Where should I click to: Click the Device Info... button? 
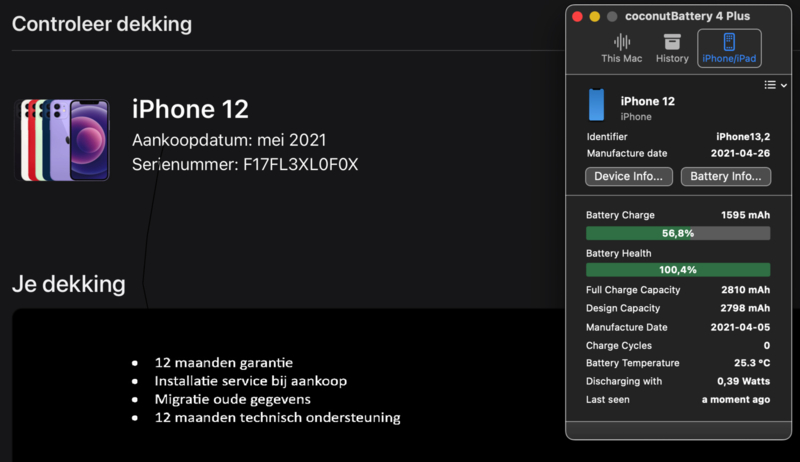click(x=629, y=176)
